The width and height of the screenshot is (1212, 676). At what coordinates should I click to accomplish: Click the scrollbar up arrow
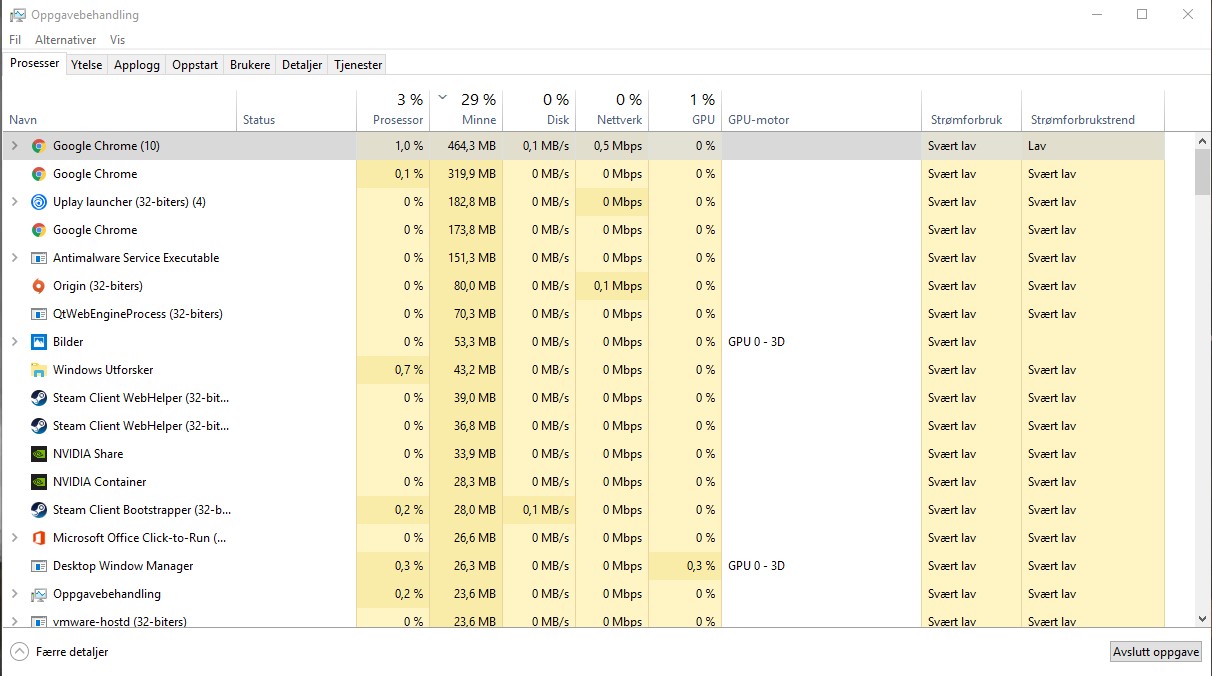1203,141
